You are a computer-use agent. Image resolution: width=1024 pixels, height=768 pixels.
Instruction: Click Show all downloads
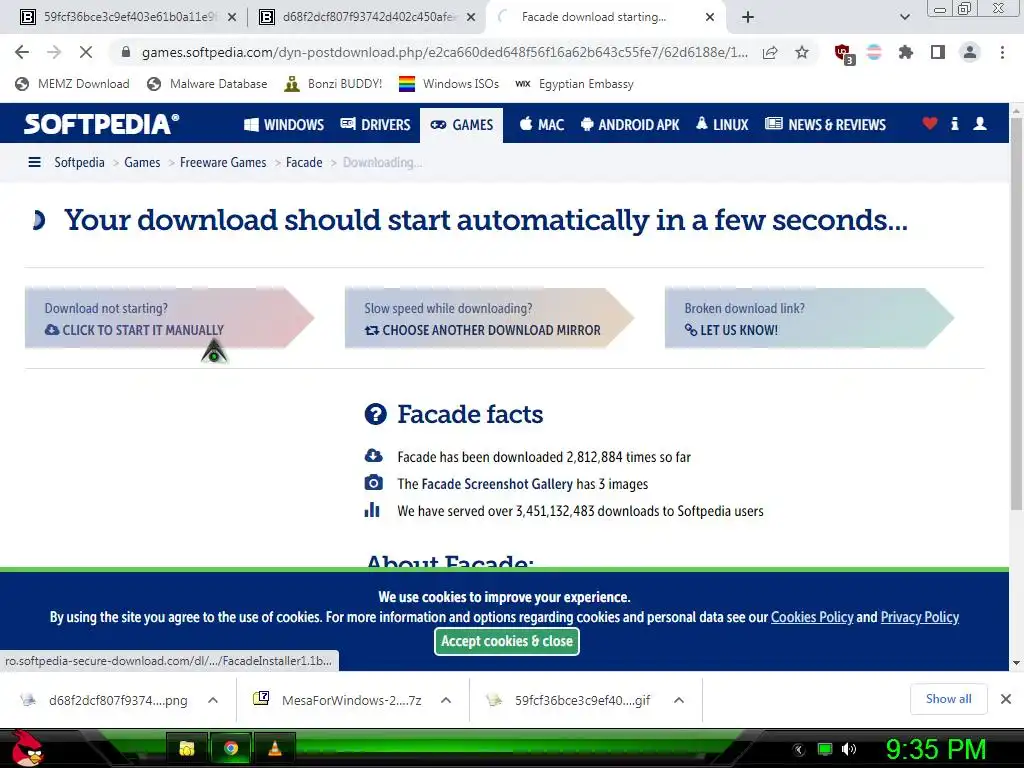pos(948,699)
